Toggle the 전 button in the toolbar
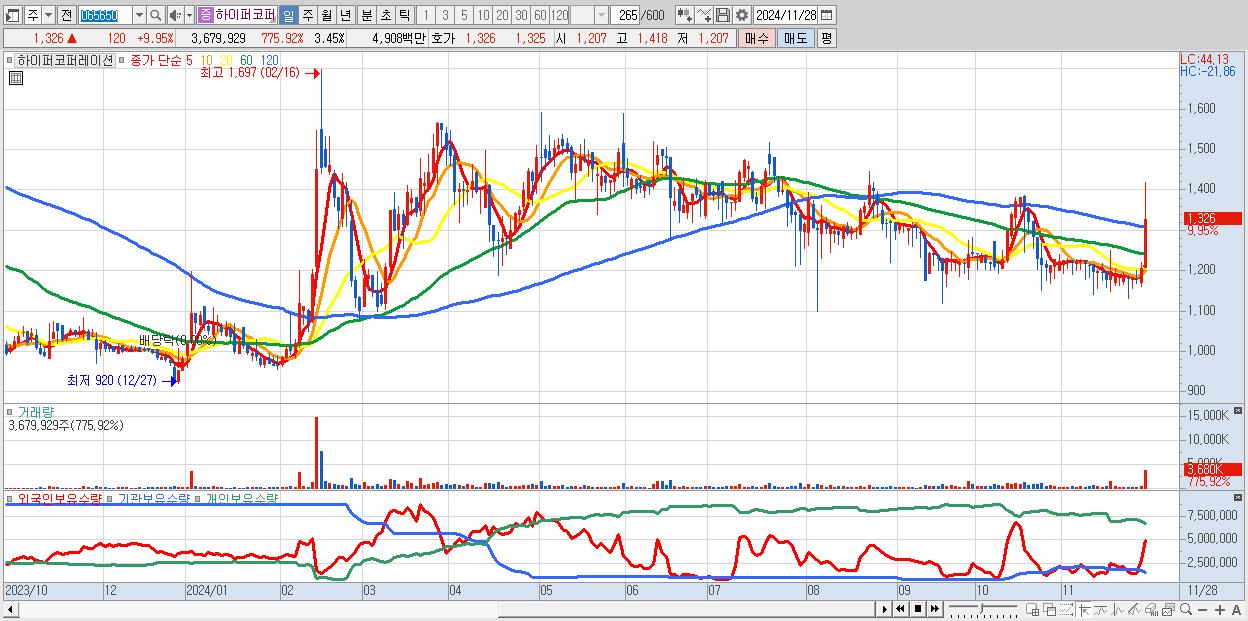 tap(66, 15)
